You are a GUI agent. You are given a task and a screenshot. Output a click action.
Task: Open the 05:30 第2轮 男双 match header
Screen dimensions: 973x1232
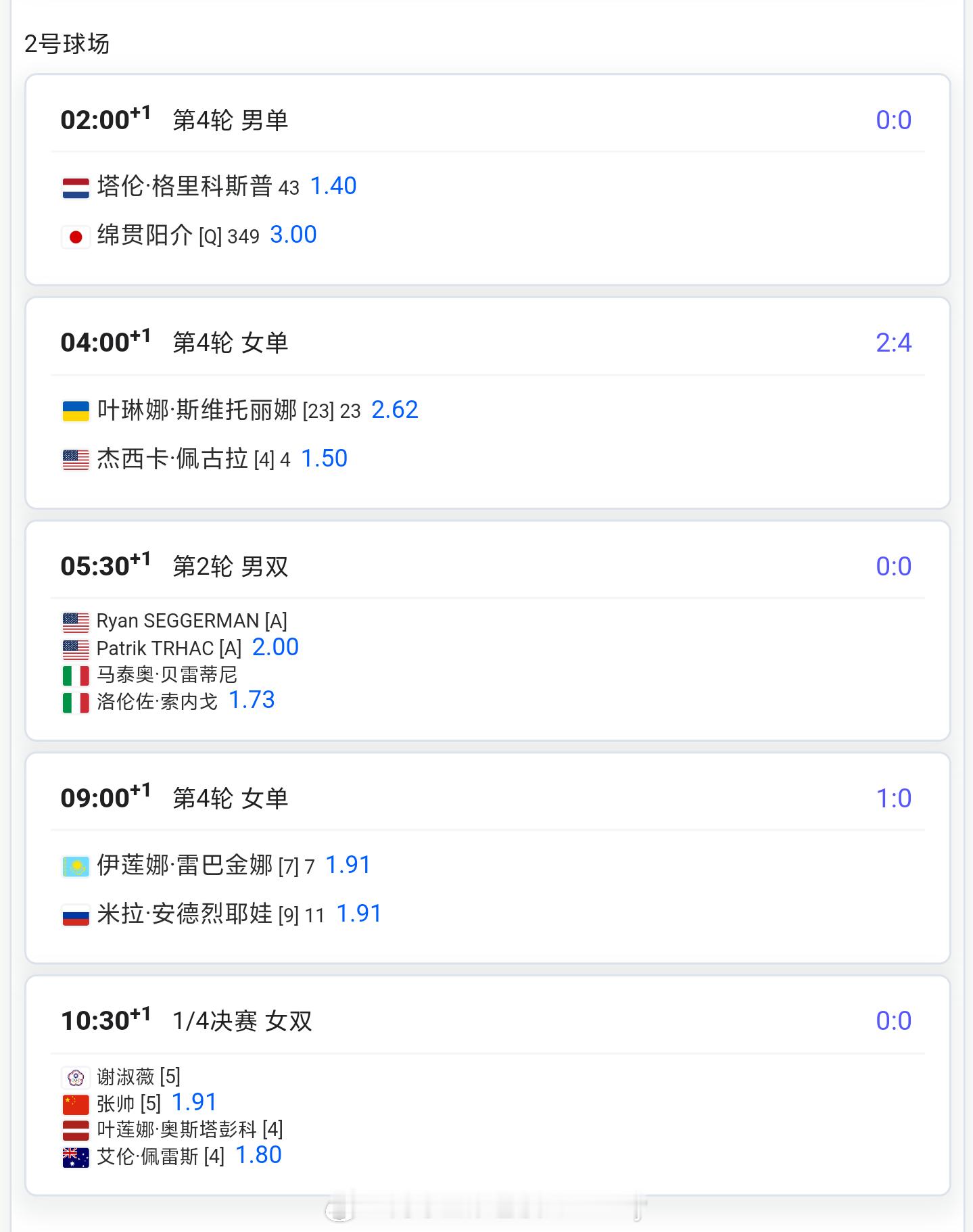[x=488, y=566]
